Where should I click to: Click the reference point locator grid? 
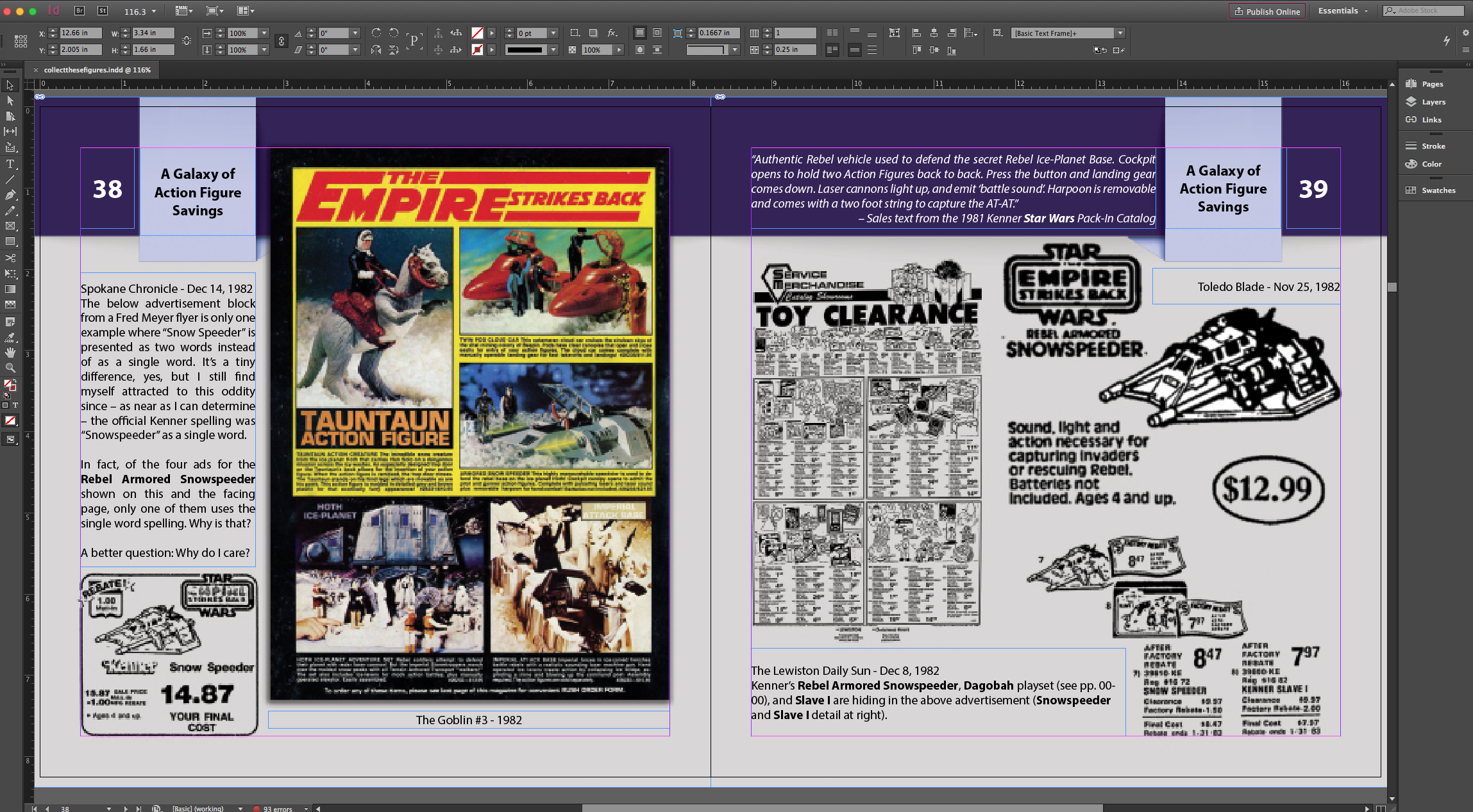coord(21,41)
